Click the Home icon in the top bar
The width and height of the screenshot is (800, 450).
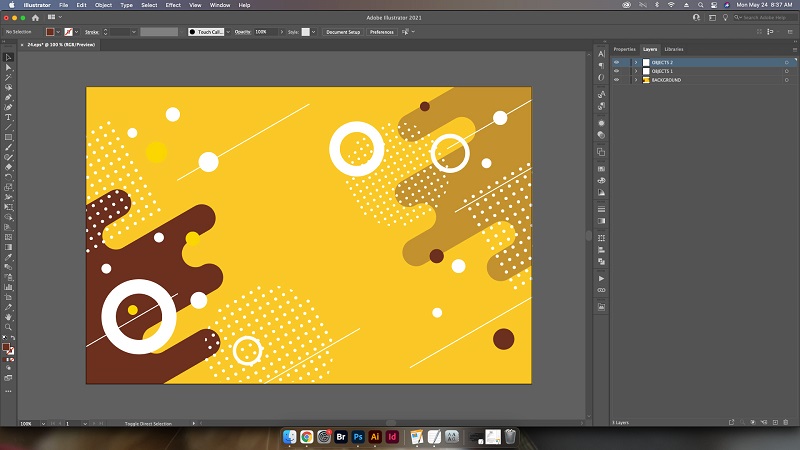pyautogui.click(x=36, y=17)
